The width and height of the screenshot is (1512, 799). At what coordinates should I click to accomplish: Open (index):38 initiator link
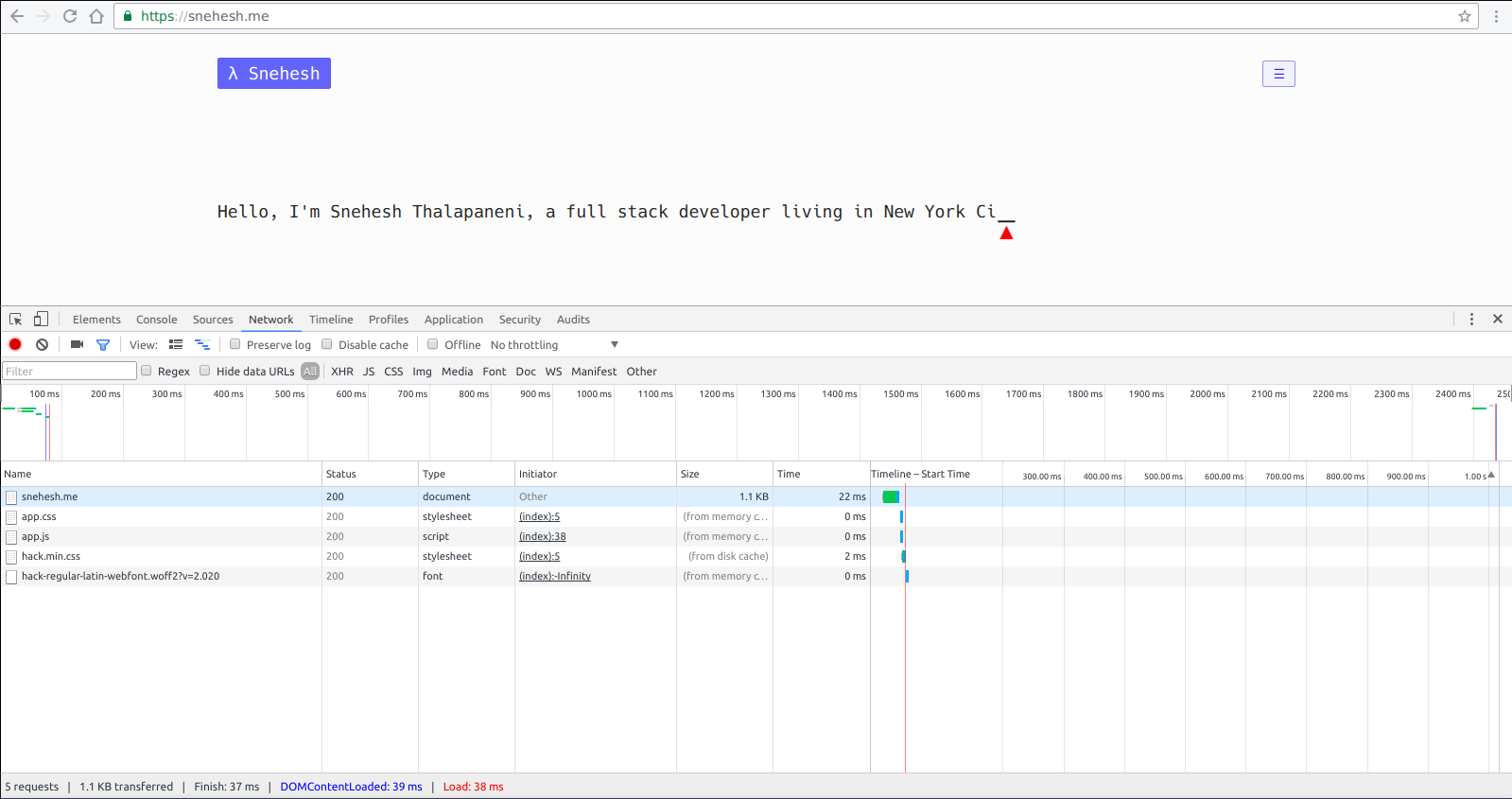tap(542, 537)
